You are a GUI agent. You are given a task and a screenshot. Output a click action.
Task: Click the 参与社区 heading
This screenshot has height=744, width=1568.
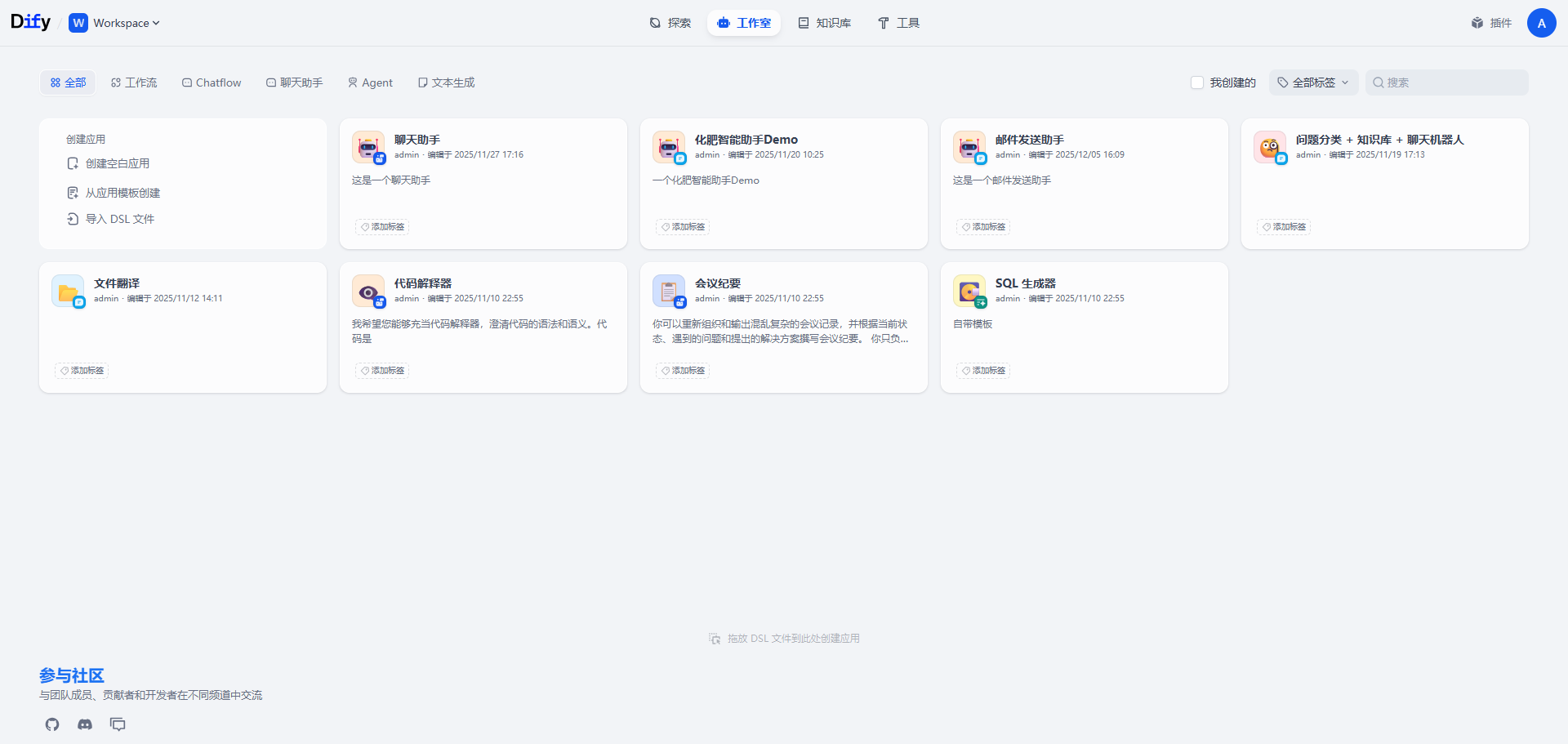tap(72, 675)
